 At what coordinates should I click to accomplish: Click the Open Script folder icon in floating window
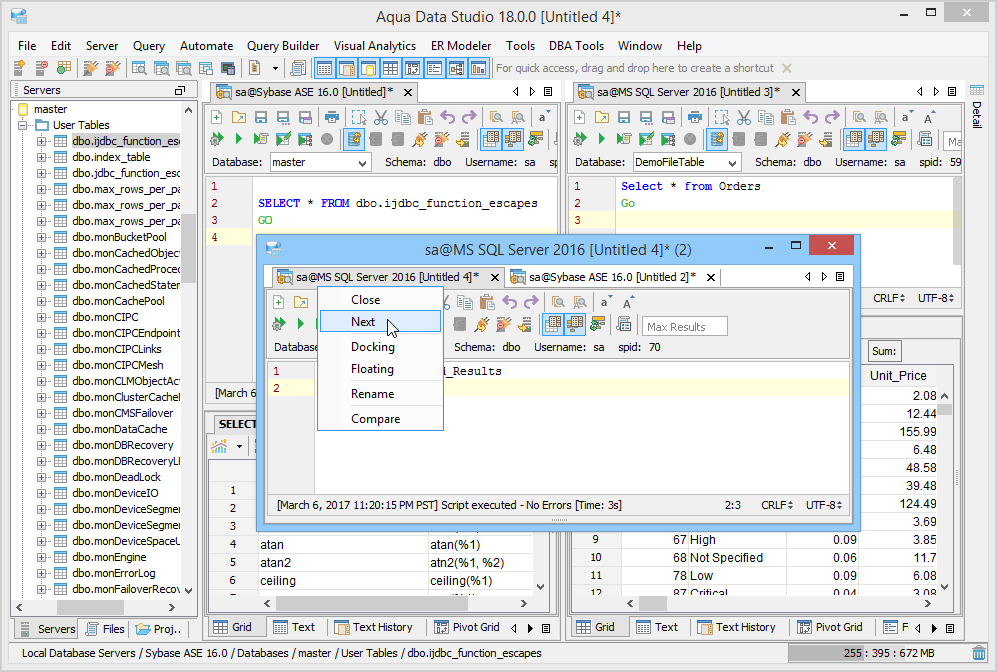tap(301, 302)
